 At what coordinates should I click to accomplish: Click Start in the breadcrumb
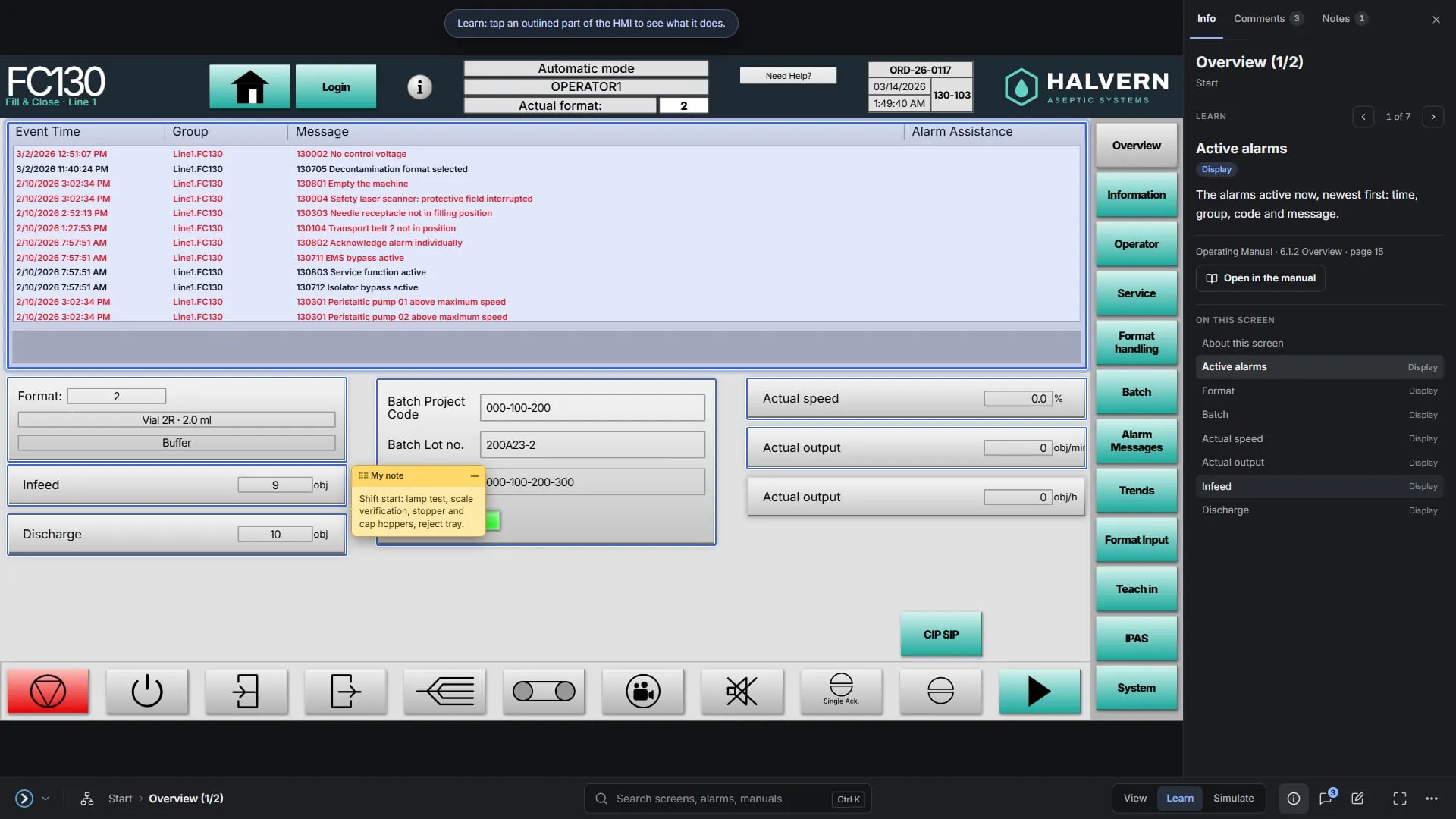point(120,798)
